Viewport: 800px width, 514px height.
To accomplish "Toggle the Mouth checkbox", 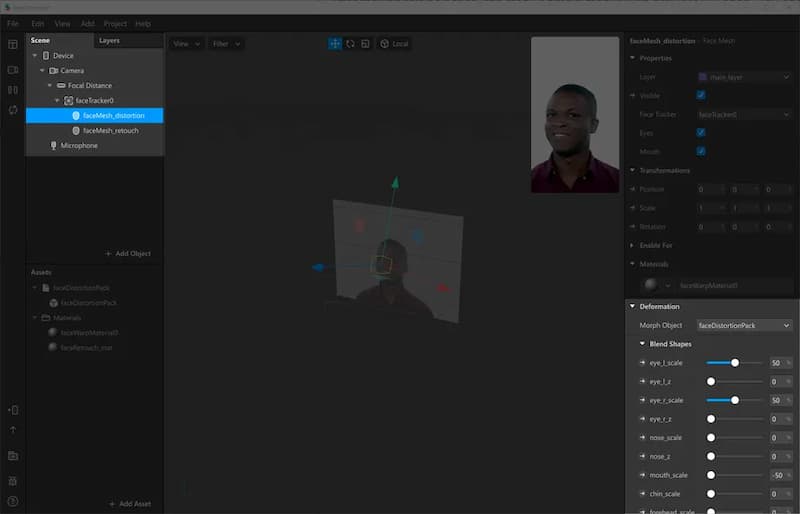I will pyautogui.click(x=701, y=152).
